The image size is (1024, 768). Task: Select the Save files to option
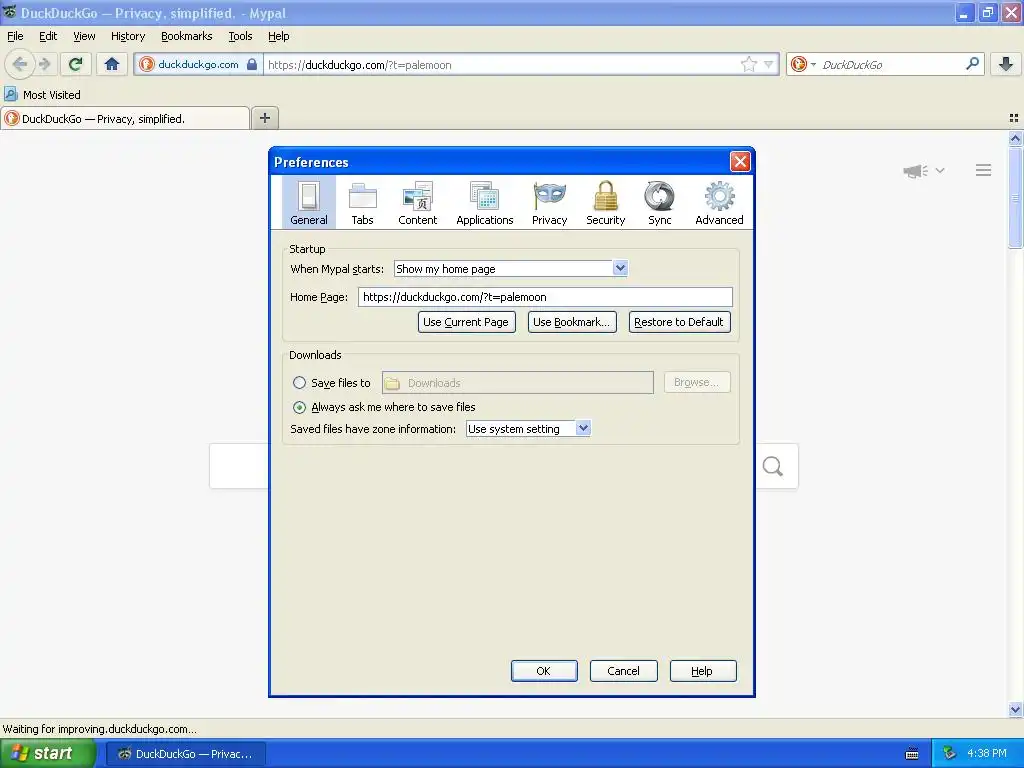click(299, 383)
